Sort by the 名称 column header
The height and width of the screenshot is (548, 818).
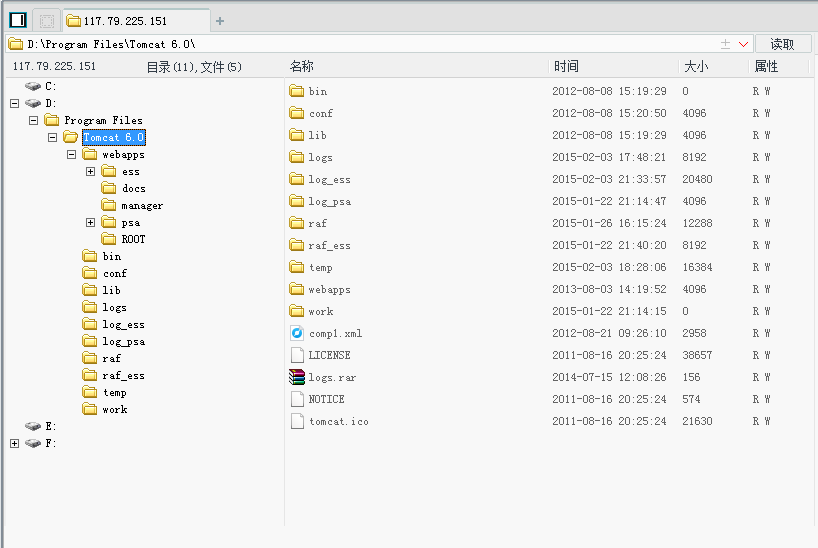302,66
